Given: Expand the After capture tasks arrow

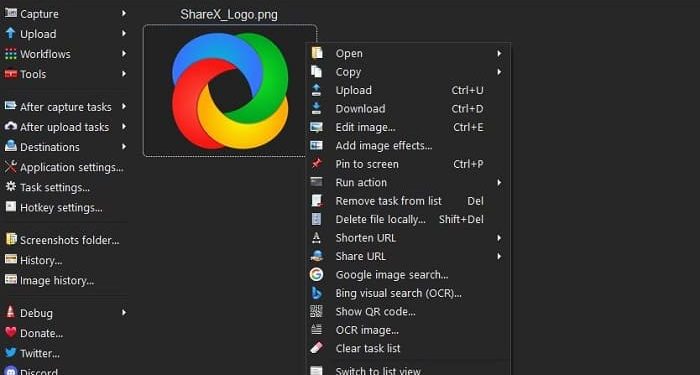Looking at the screenshot, I should (124, 107).
